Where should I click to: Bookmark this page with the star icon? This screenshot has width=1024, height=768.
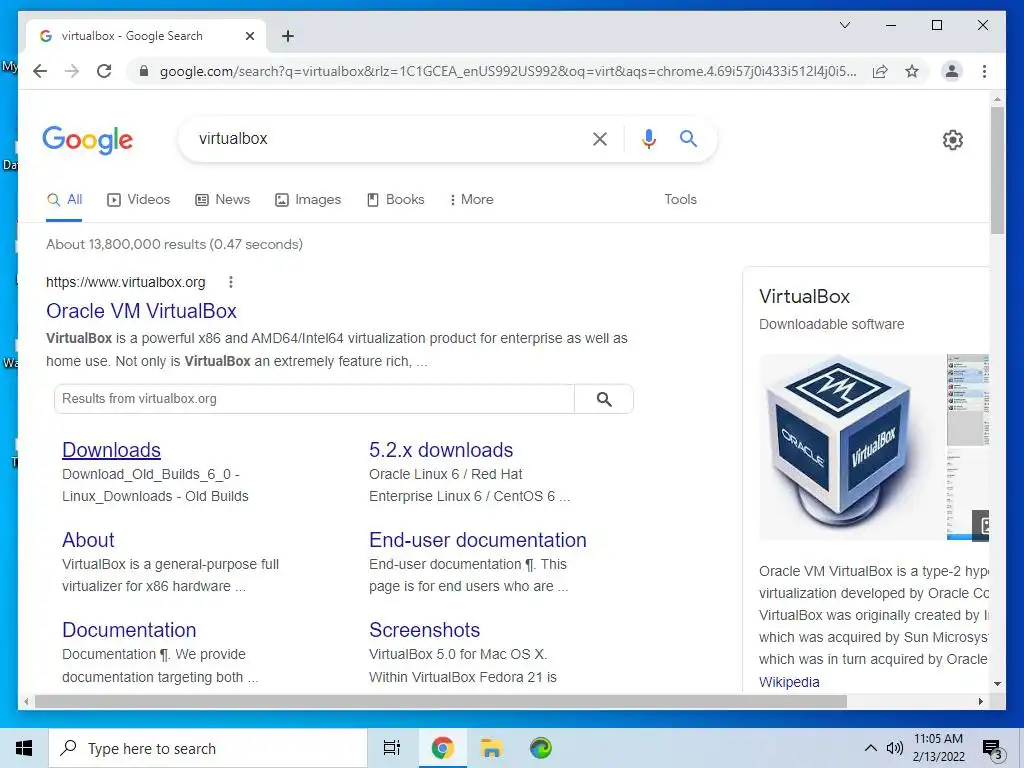coord(912,71)
